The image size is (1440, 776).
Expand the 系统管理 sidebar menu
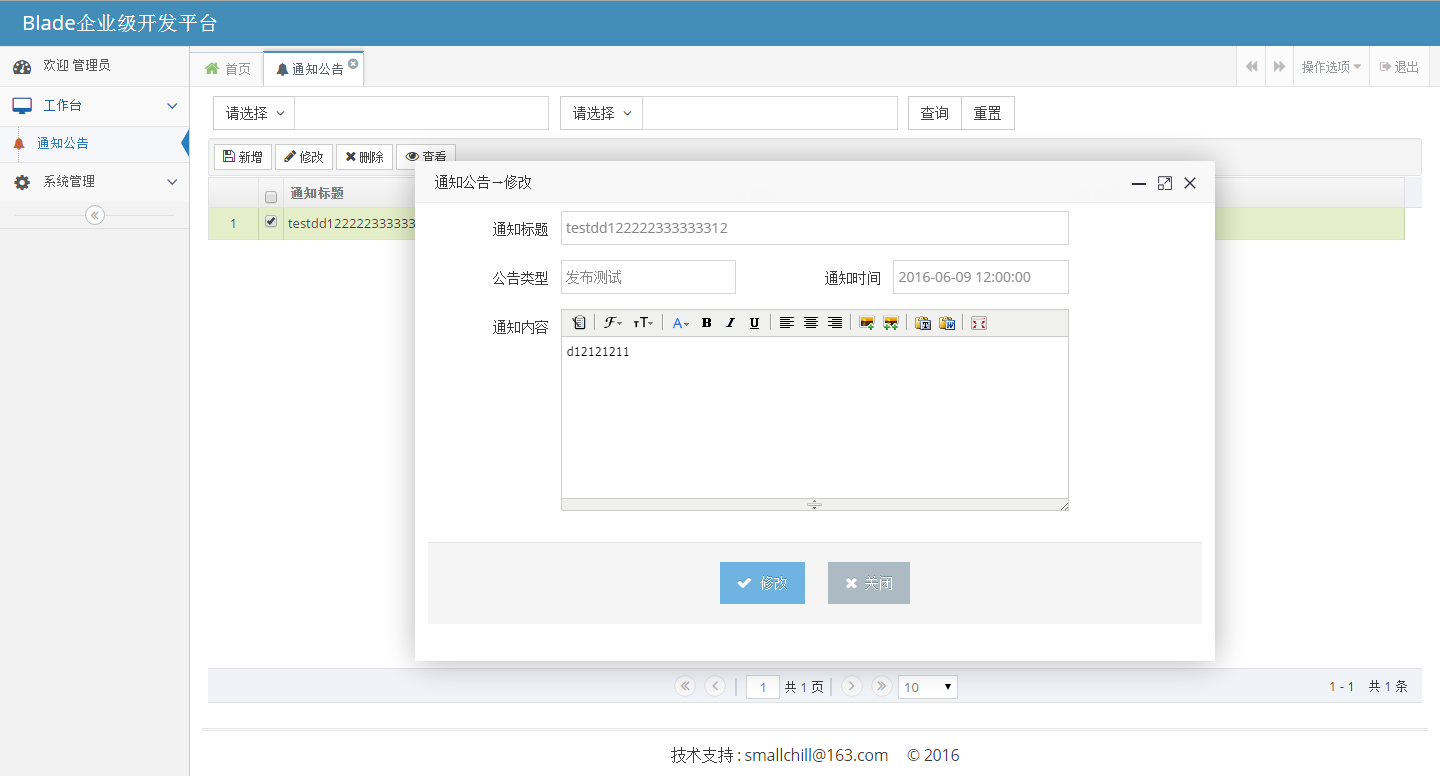(94, 182)
